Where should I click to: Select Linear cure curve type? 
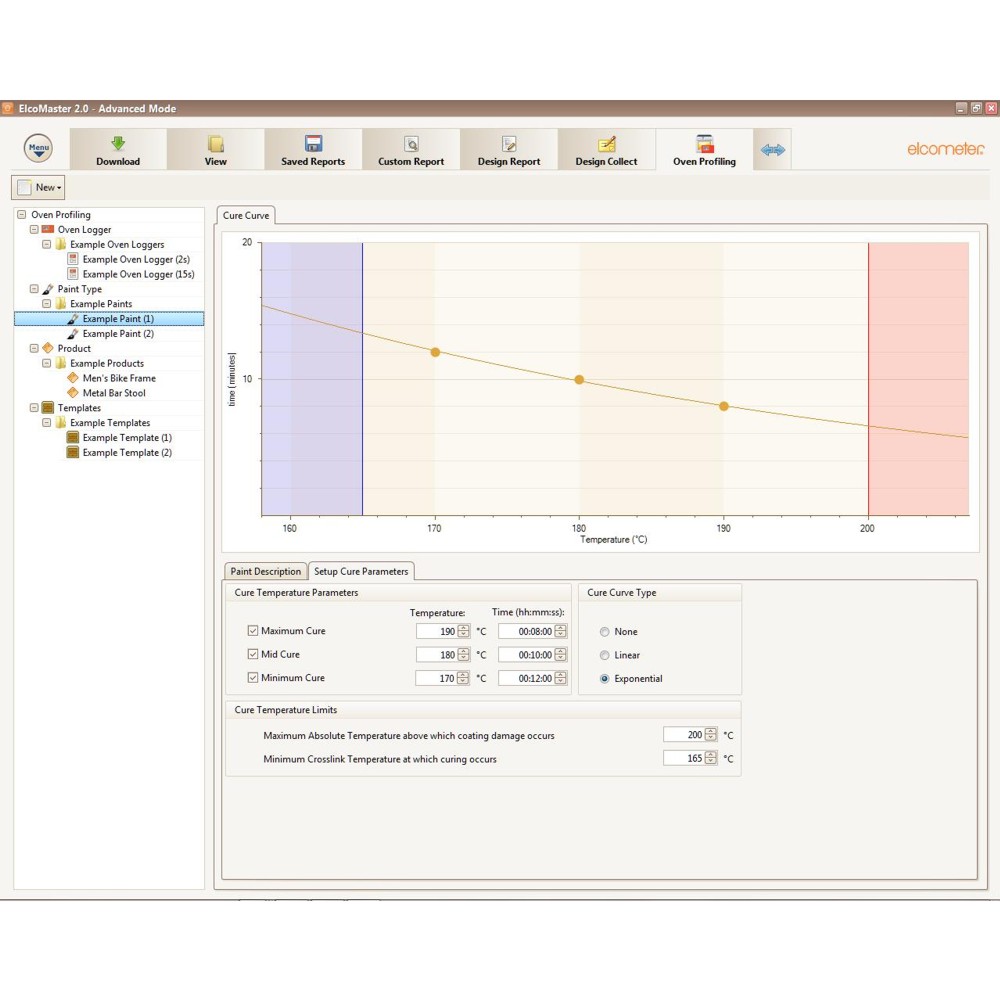[x=605, y=655]
